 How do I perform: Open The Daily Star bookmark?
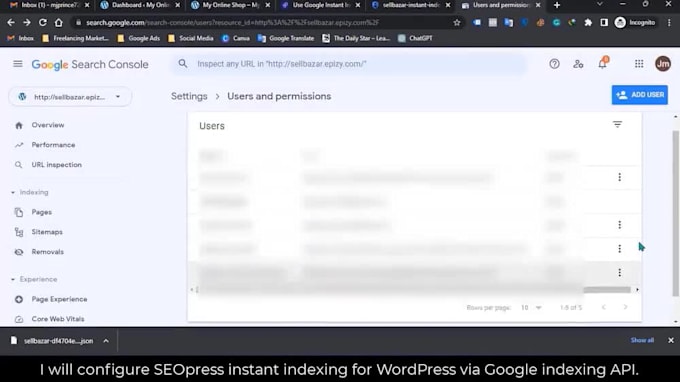356,38
